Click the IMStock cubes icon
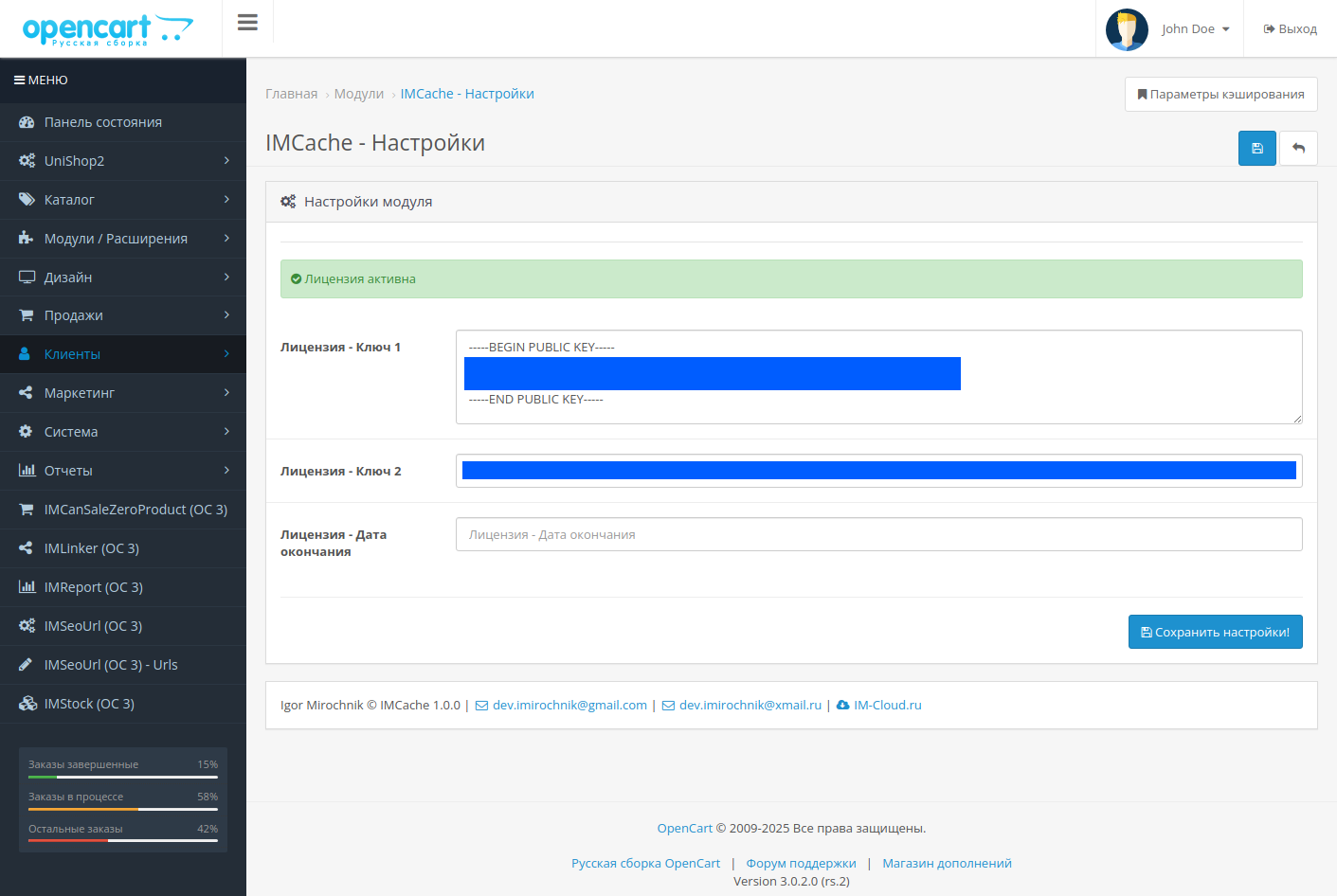Screen dimensions: 1337x896 point(27,704)
